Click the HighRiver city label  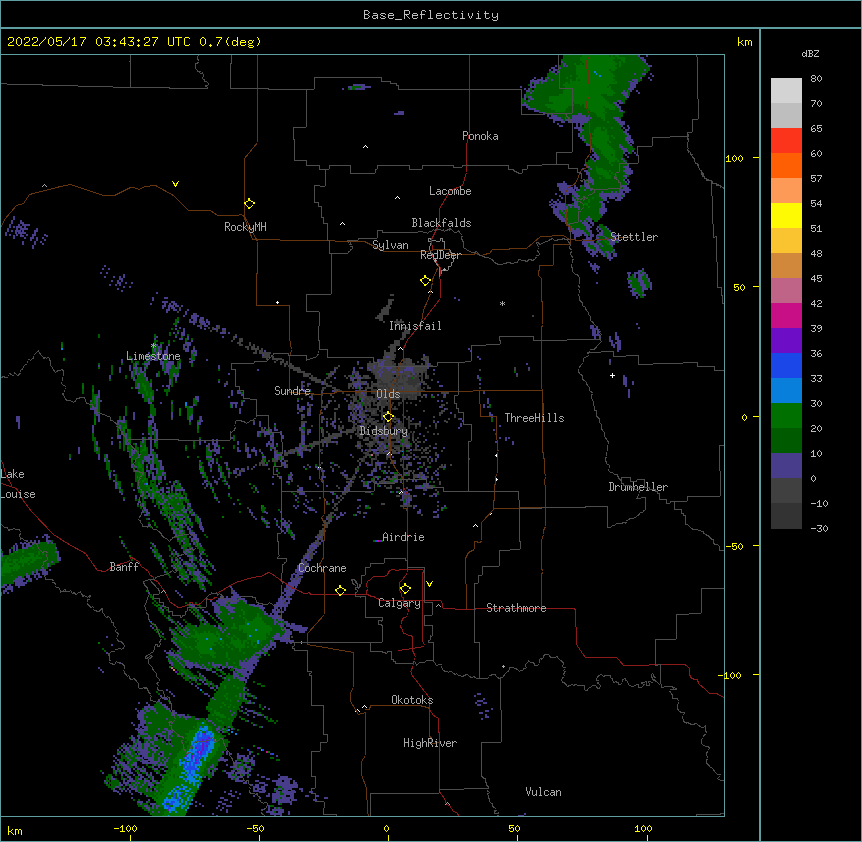tap(430, 743)
